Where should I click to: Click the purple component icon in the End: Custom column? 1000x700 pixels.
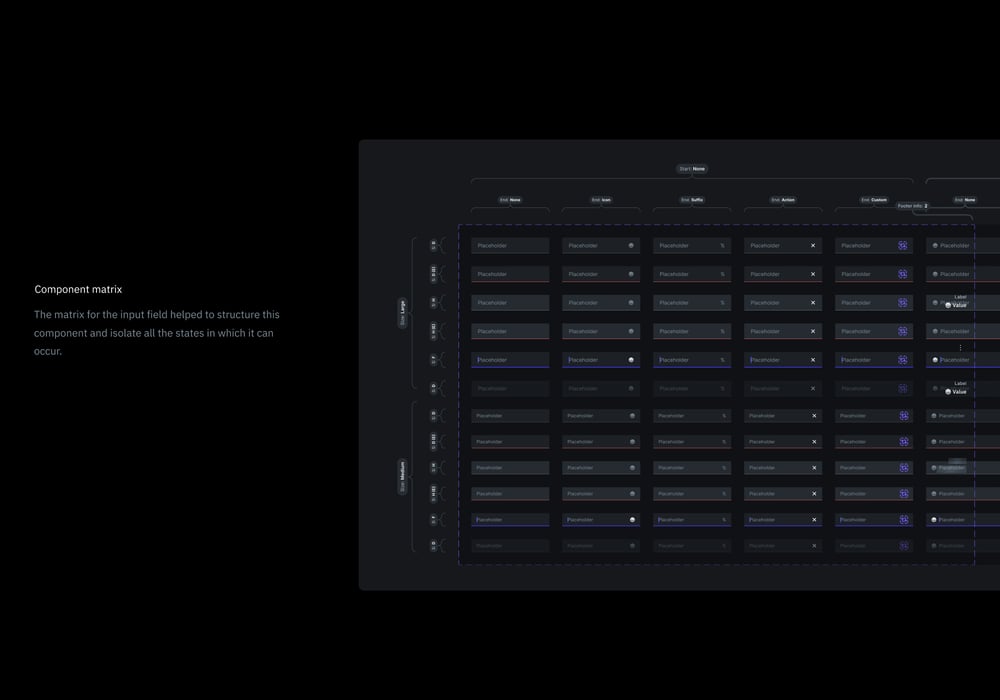(903, 245)
